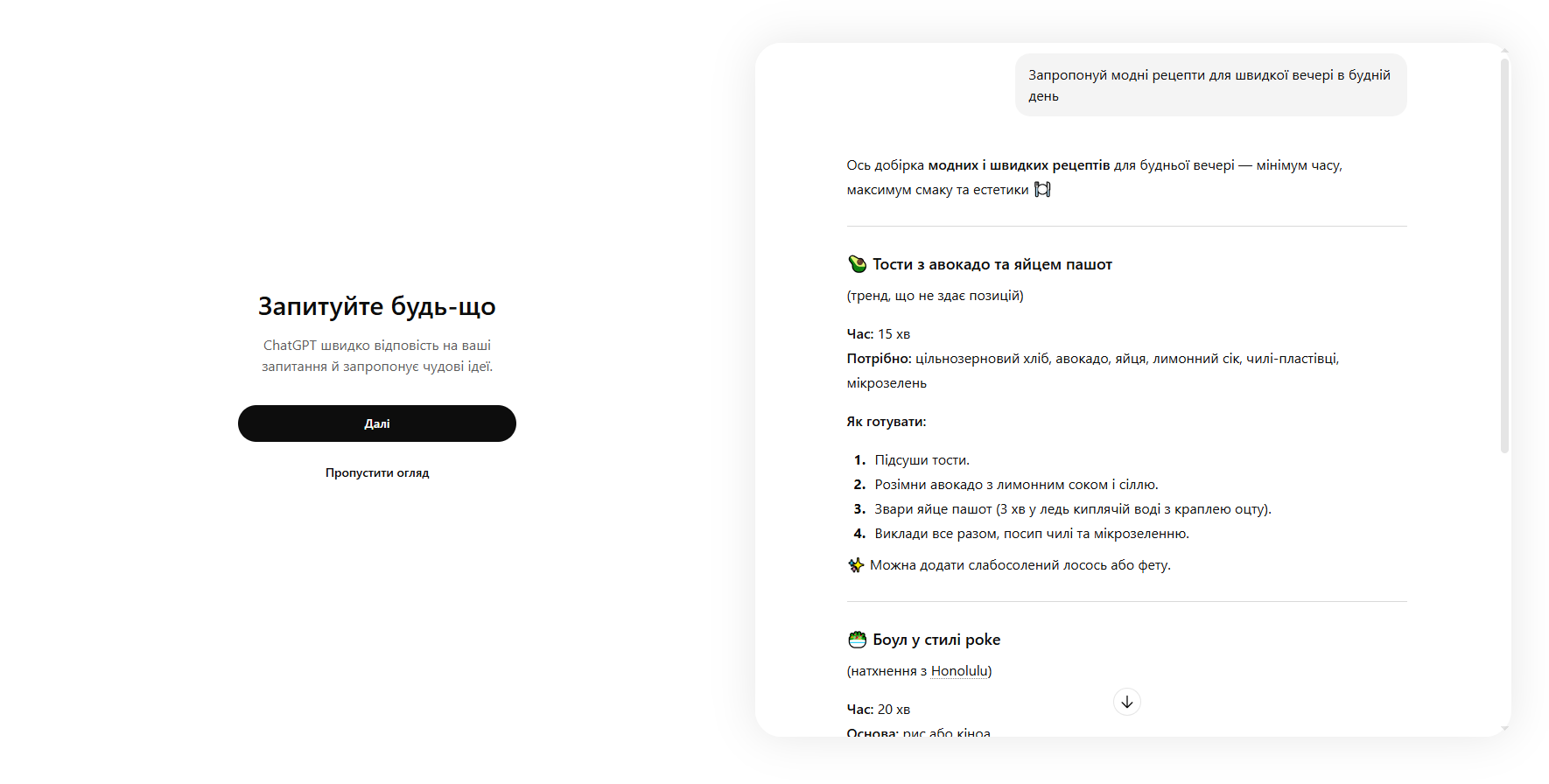Click the Тости з авокадо recipe heading
The height and width of the screenshot is (784, 1549).
(x=992, y=264)
